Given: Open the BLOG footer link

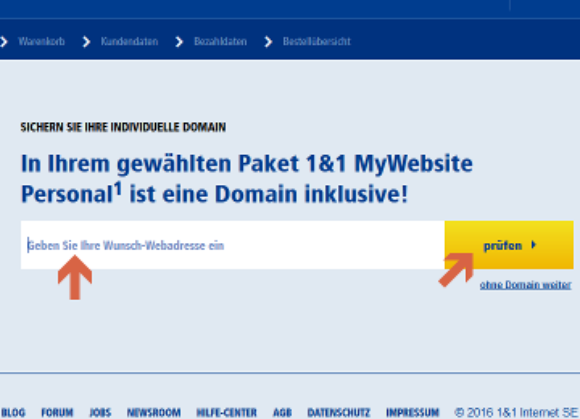Looking at the screenshot, I should pos(13,412).
